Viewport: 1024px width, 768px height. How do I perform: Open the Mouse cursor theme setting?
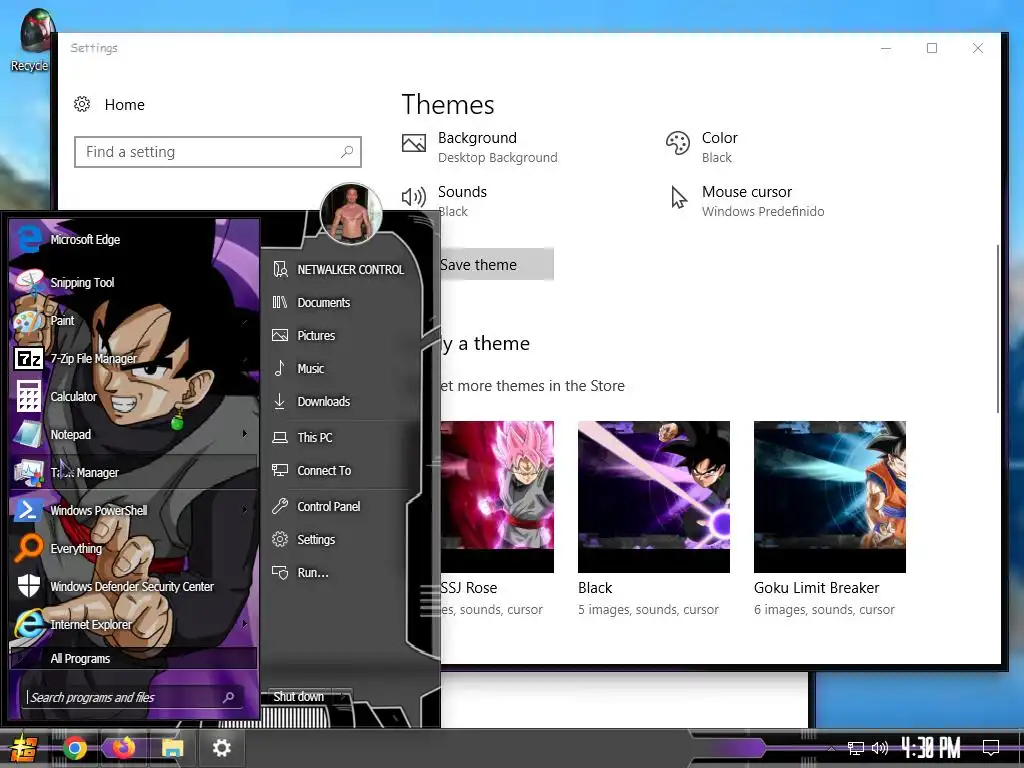747,201
